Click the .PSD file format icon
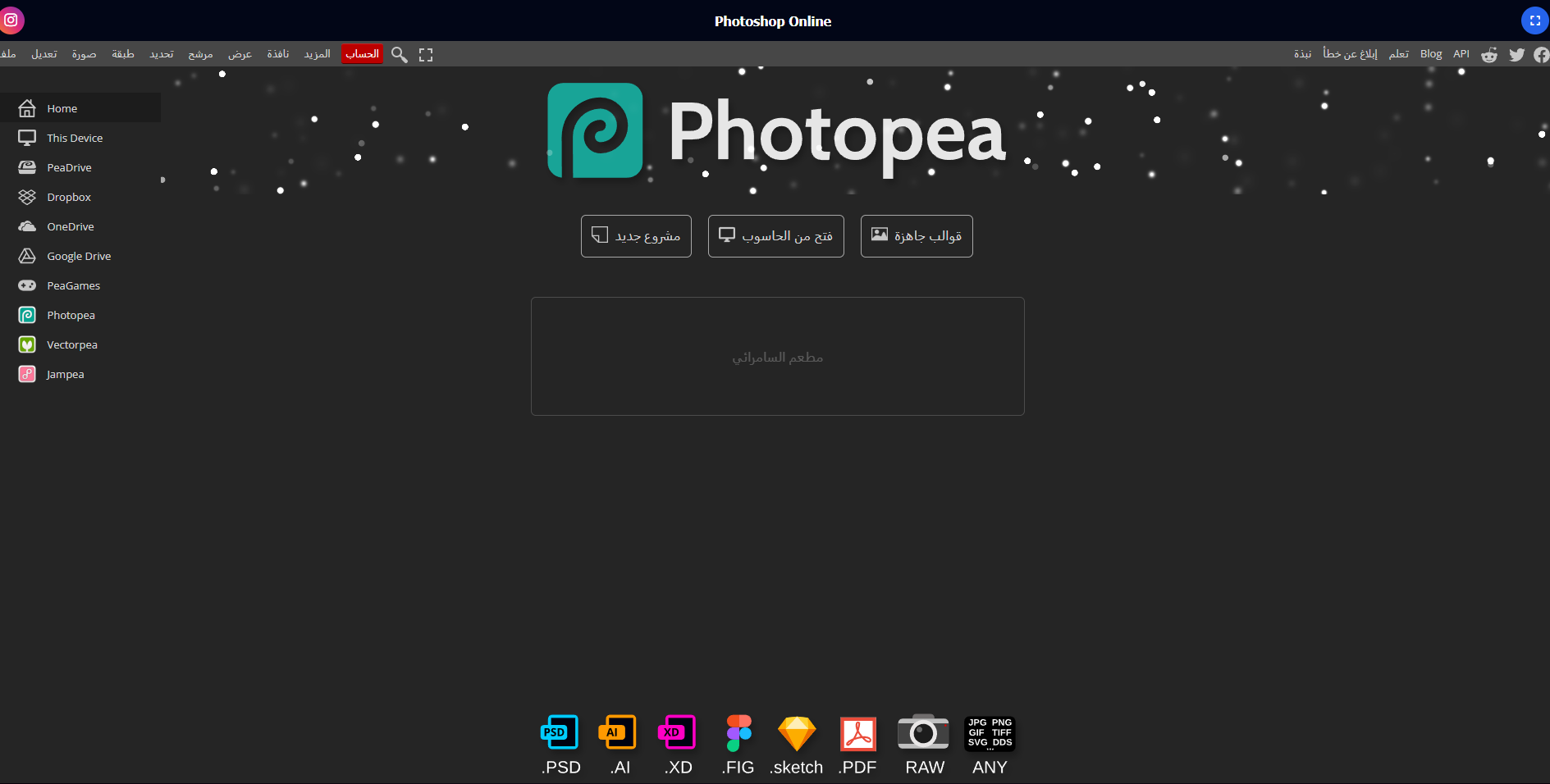Viewport: 1550px width, 784px height. point(560,733)
